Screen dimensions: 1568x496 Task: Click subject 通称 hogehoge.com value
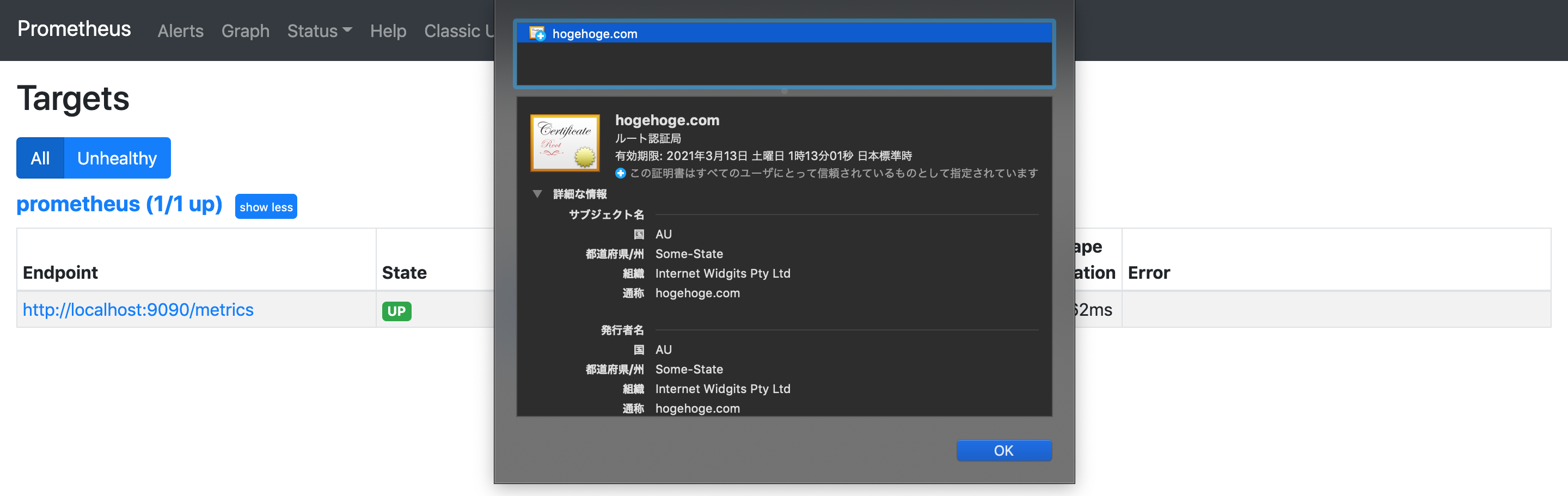pos(697,293)
